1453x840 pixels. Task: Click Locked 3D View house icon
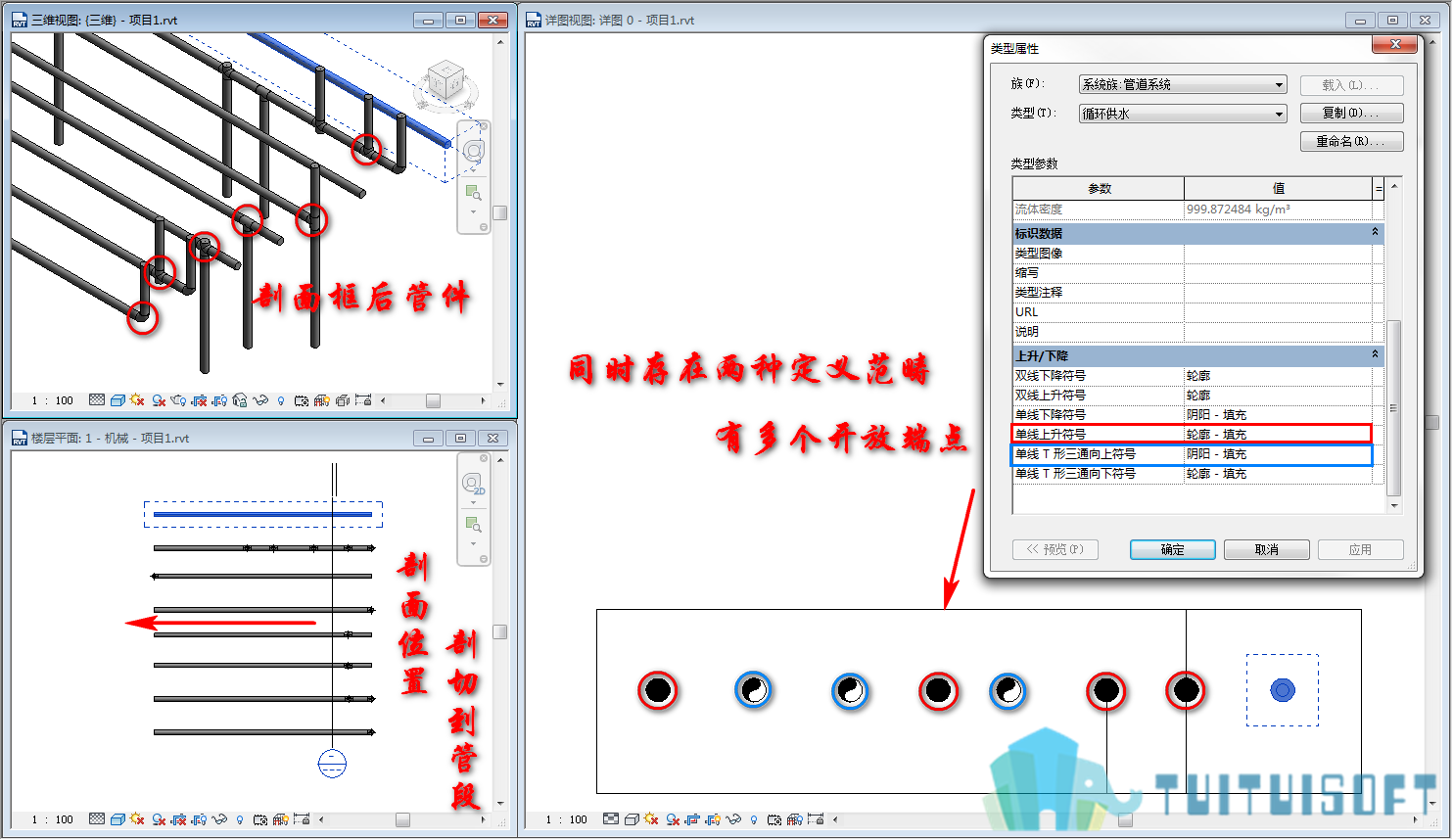tap(240, 400)
